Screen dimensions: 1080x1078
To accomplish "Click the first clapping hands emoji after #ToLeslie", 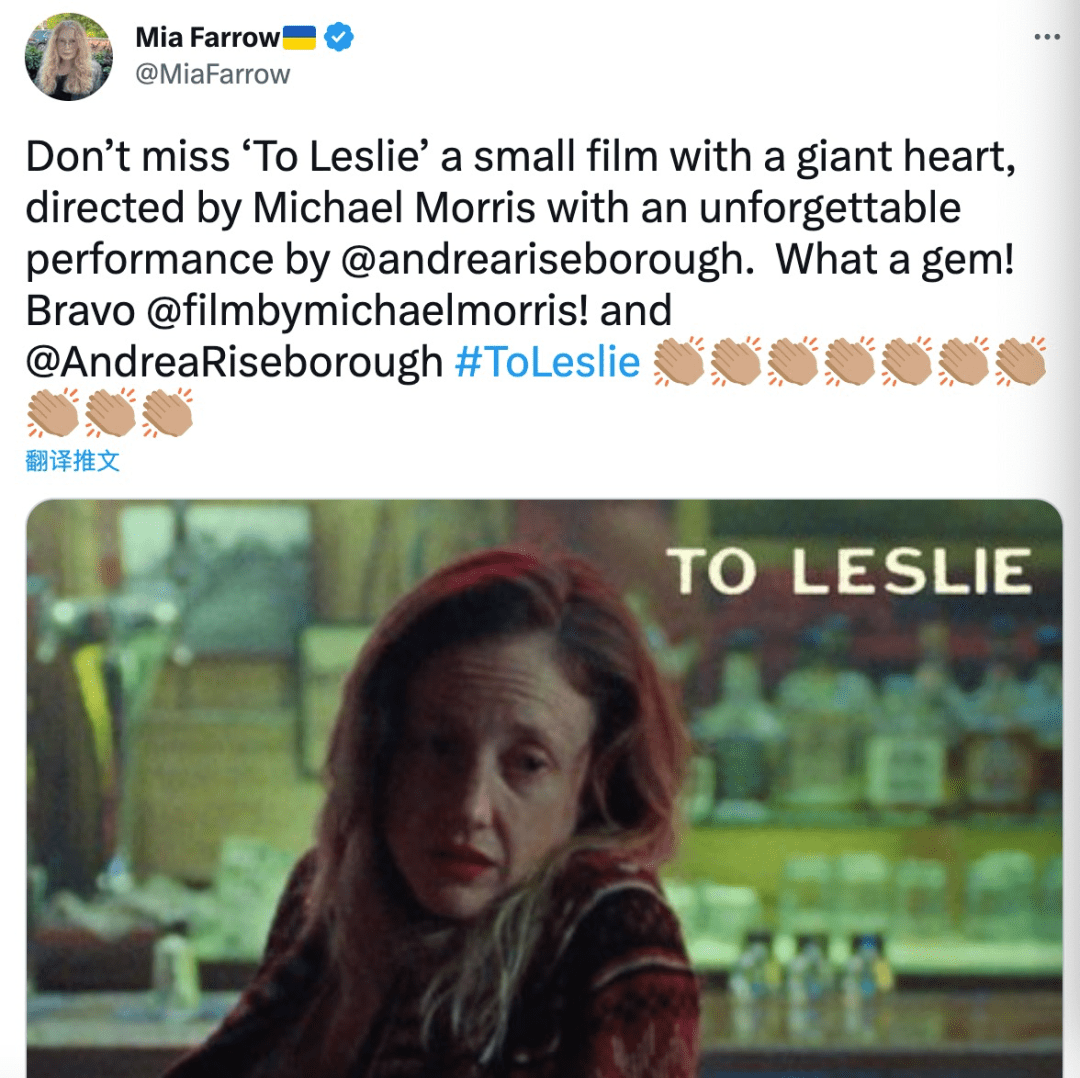I will click(678, 361).
